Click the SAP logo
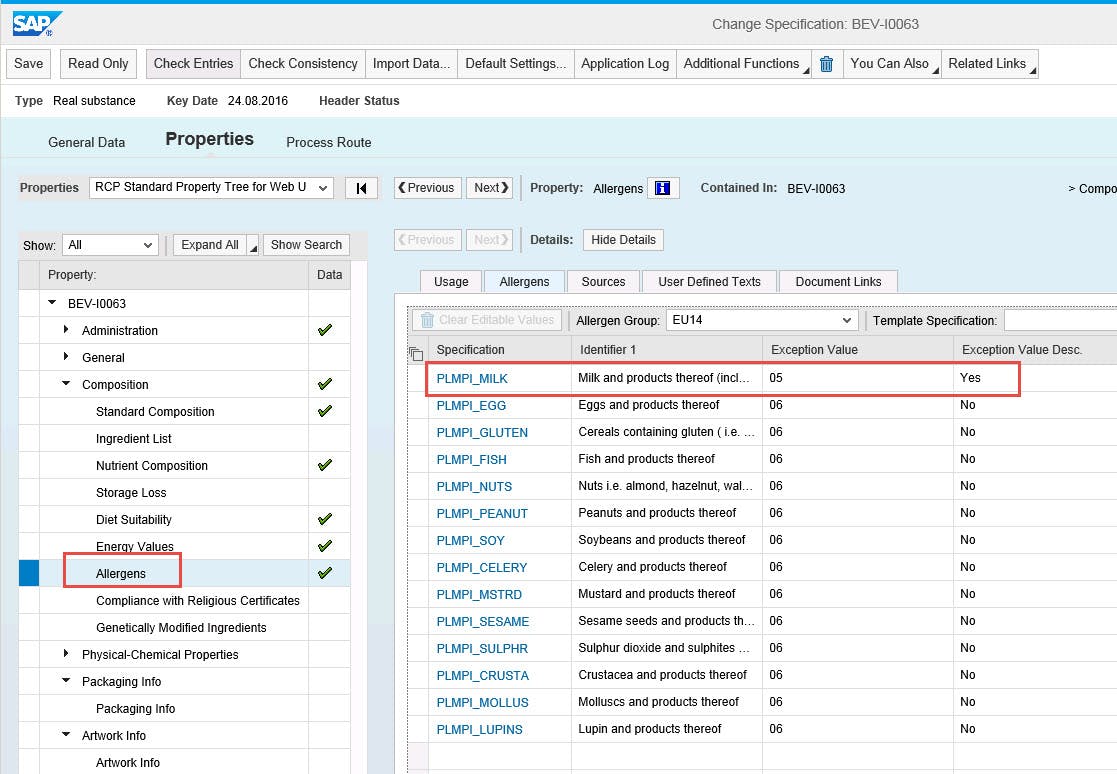 click(36, 24)
